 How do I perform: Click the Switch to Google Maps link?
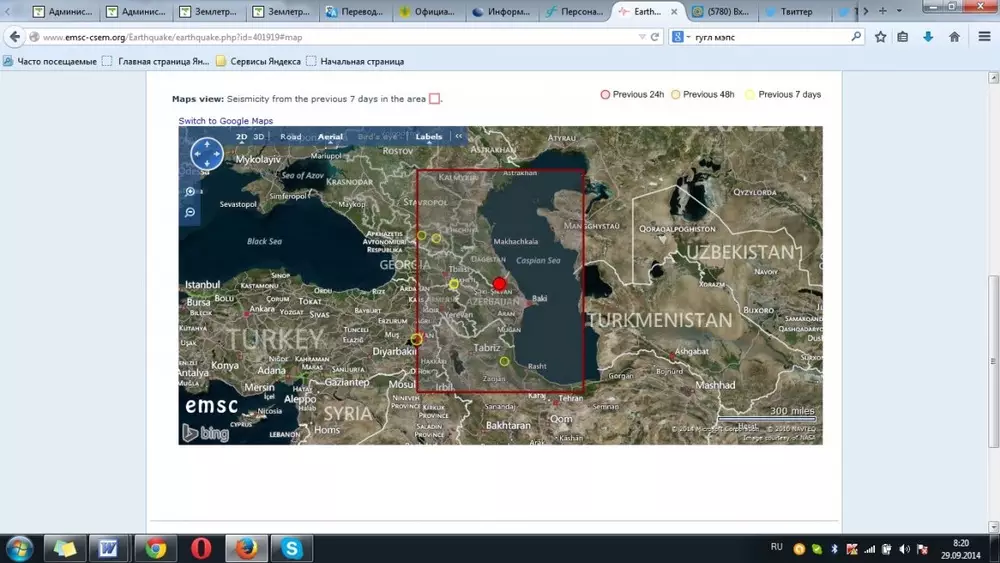[x=225, y=121]
